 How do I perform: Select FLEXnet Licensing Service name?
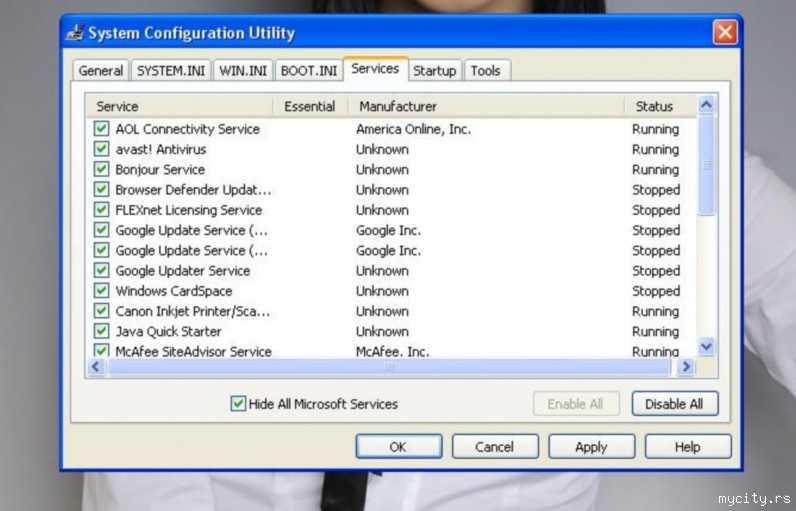pos(188,210)
